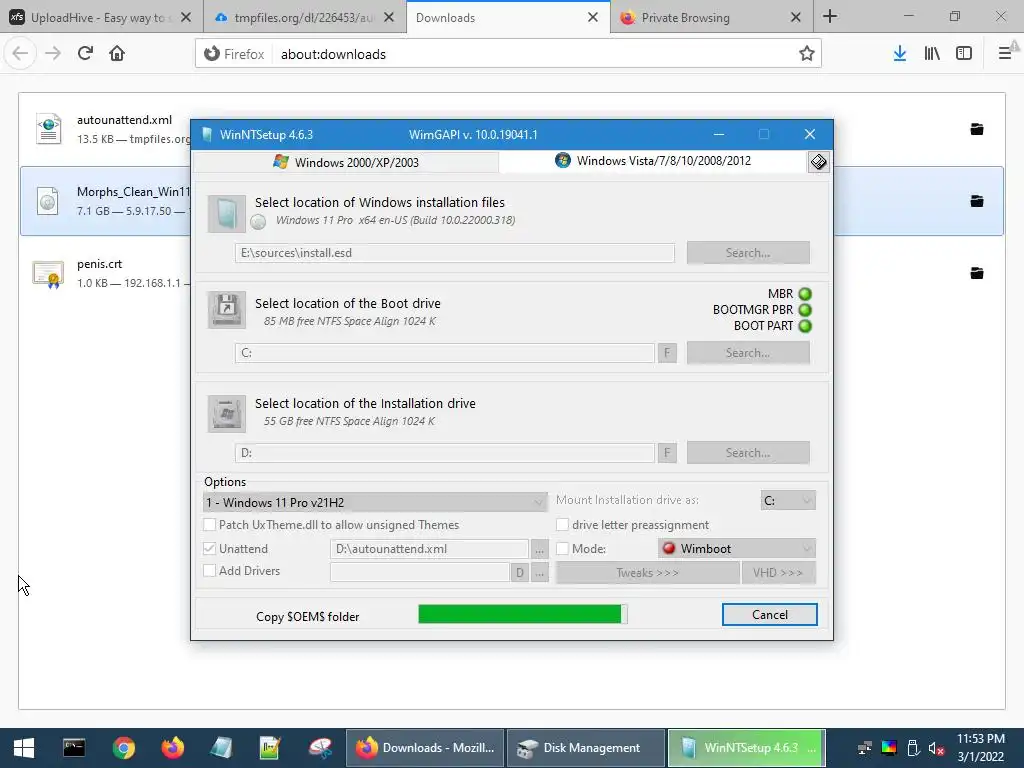Select the penis.crt download entry

click(x=512, y=273)
